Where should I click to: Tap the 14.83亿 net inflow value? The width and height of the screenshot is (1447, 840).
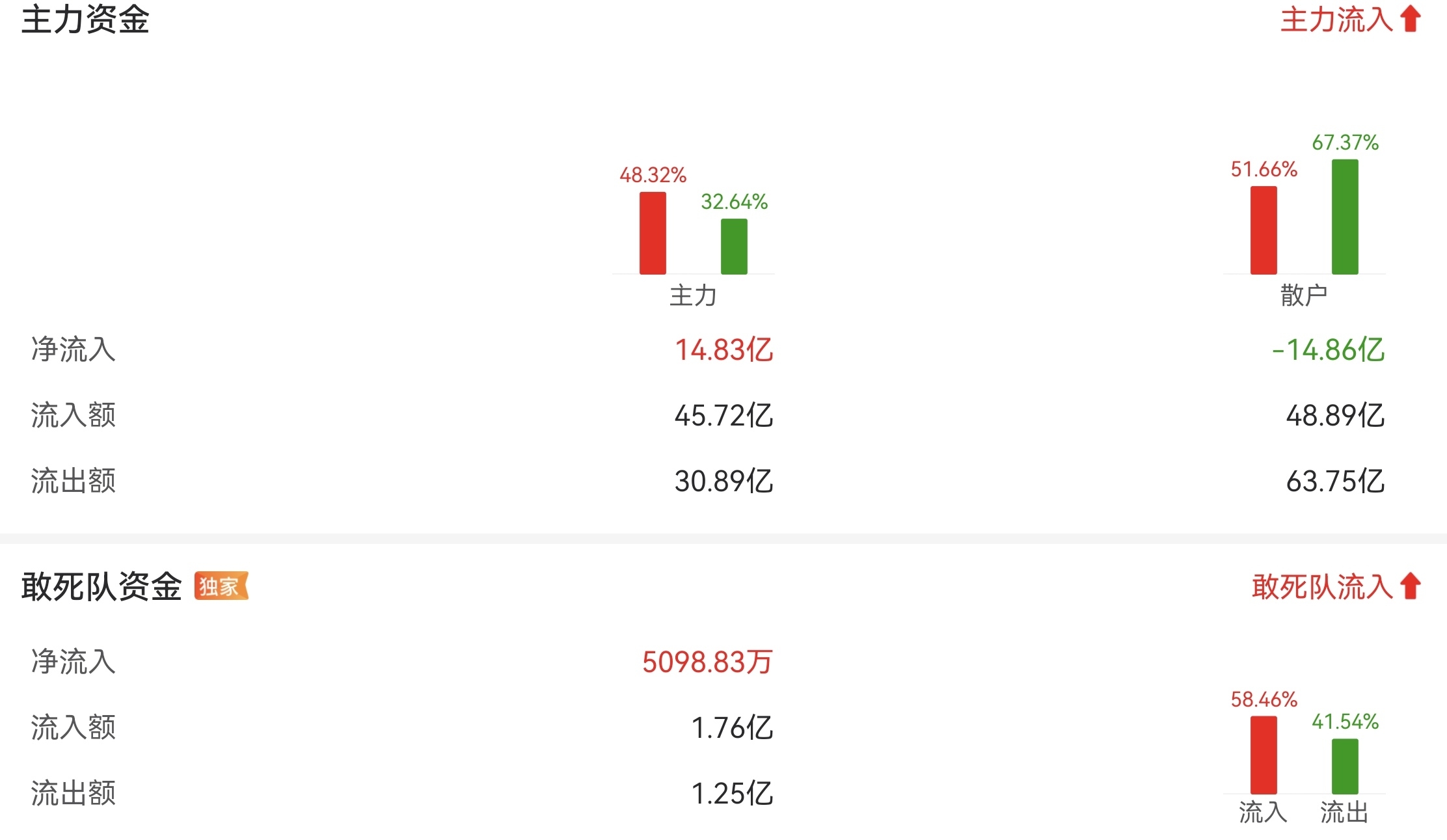[x=724, y=350]
